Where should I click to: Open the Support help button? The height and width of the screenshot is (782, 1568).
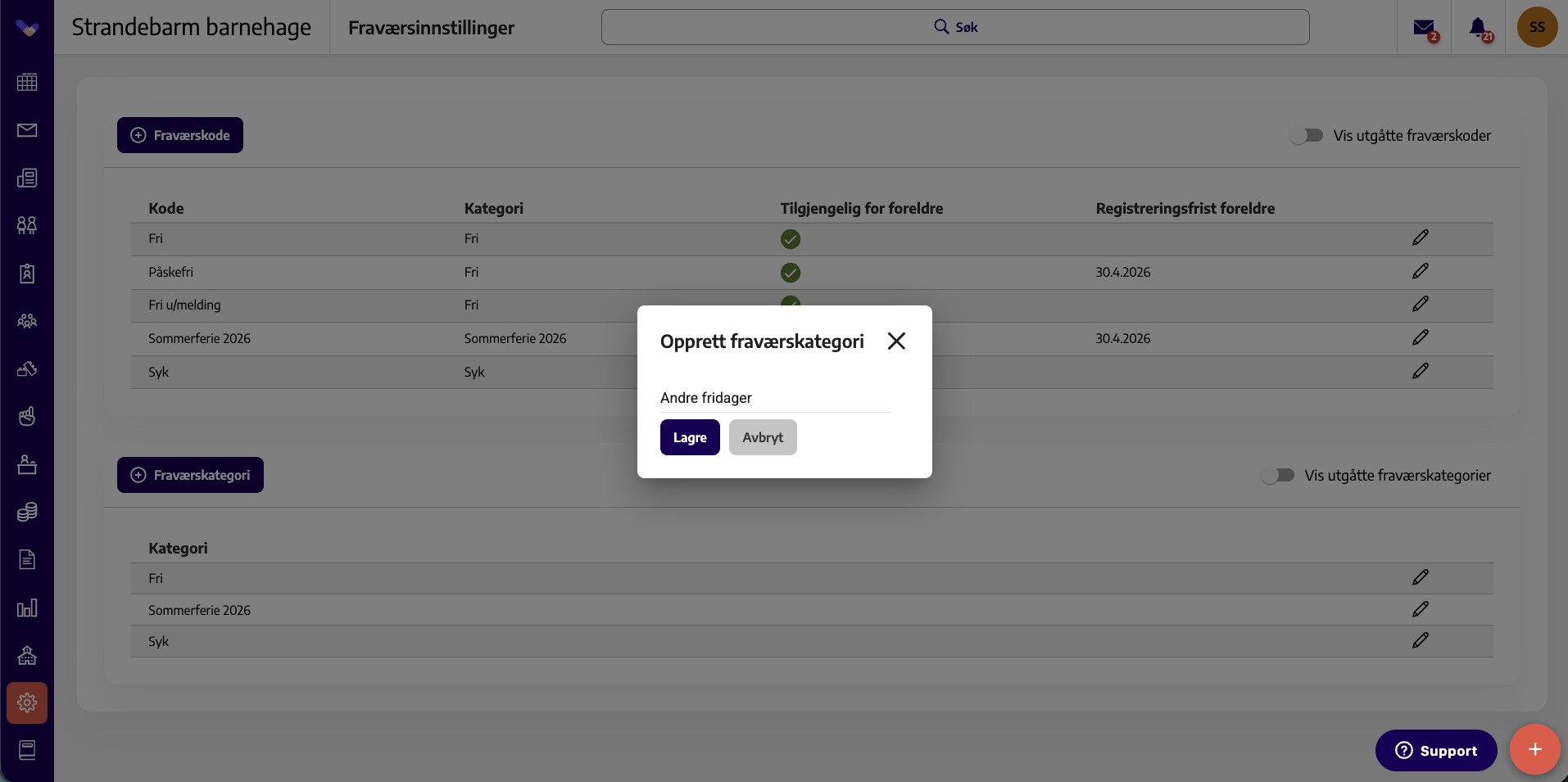pos(1436,750)
